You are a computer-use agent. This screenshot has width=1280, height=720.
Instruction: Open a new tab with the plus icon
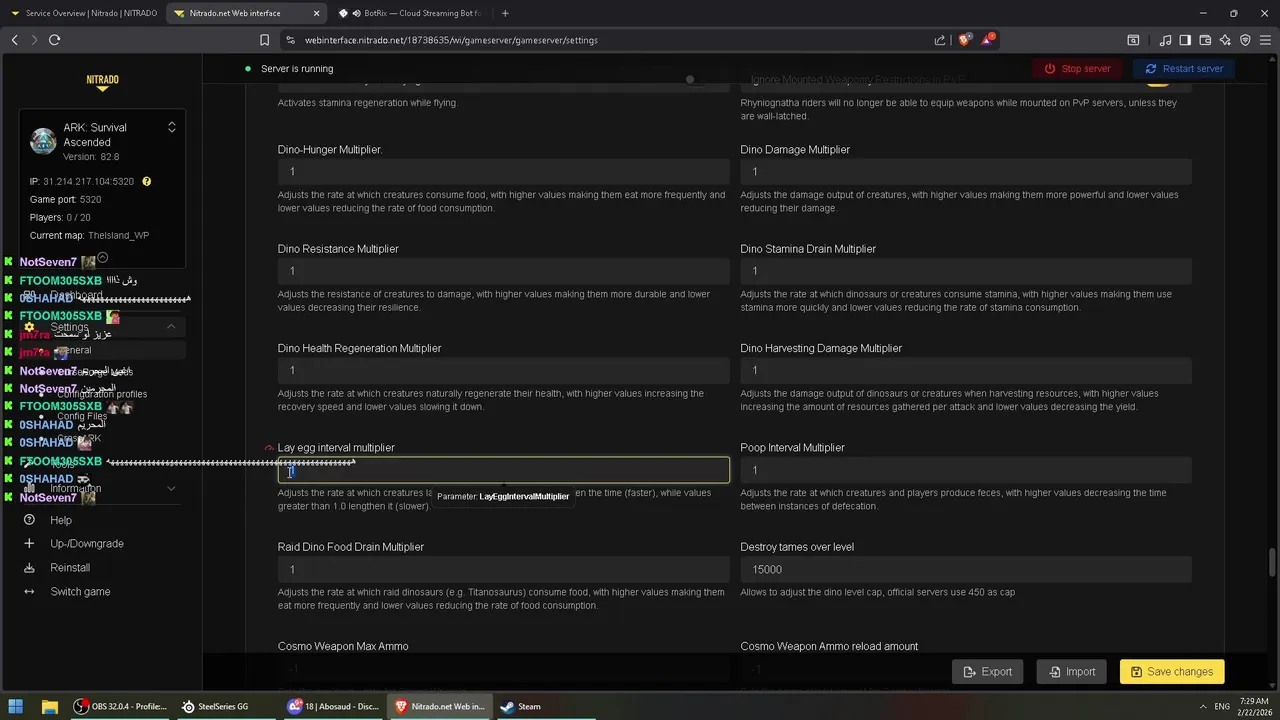pyautogui.click(x=505, y=13)
